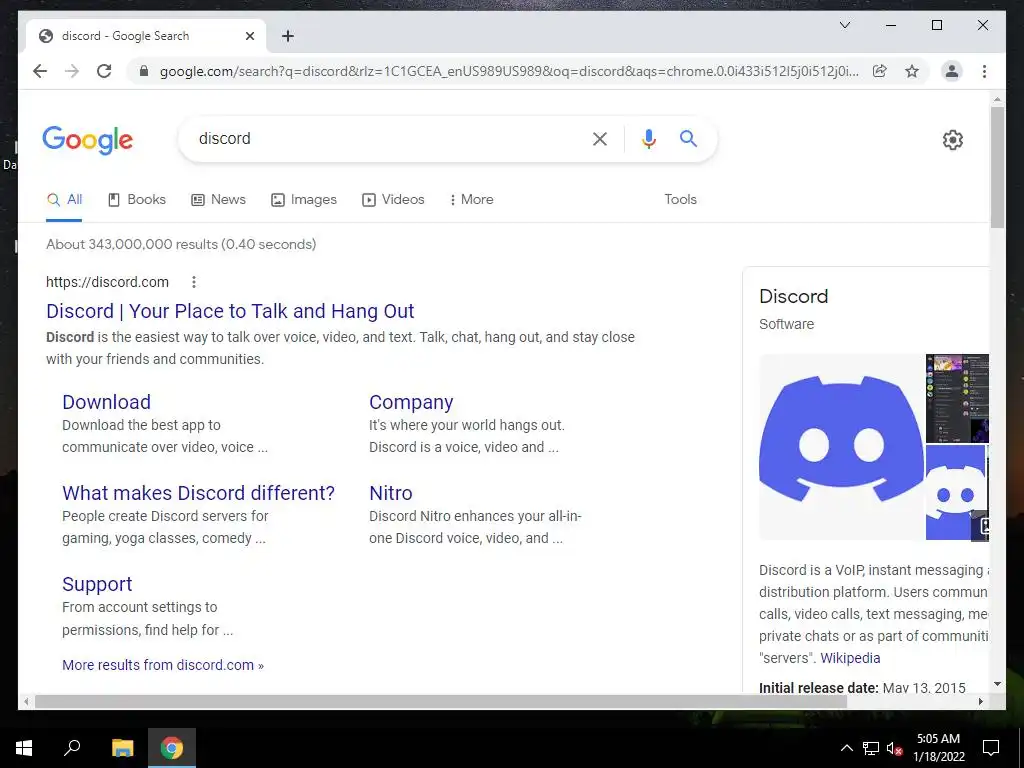This screenshot has width=1024, height=768.
Task: Share this page using the address bar icon
Action: [880, 71]
